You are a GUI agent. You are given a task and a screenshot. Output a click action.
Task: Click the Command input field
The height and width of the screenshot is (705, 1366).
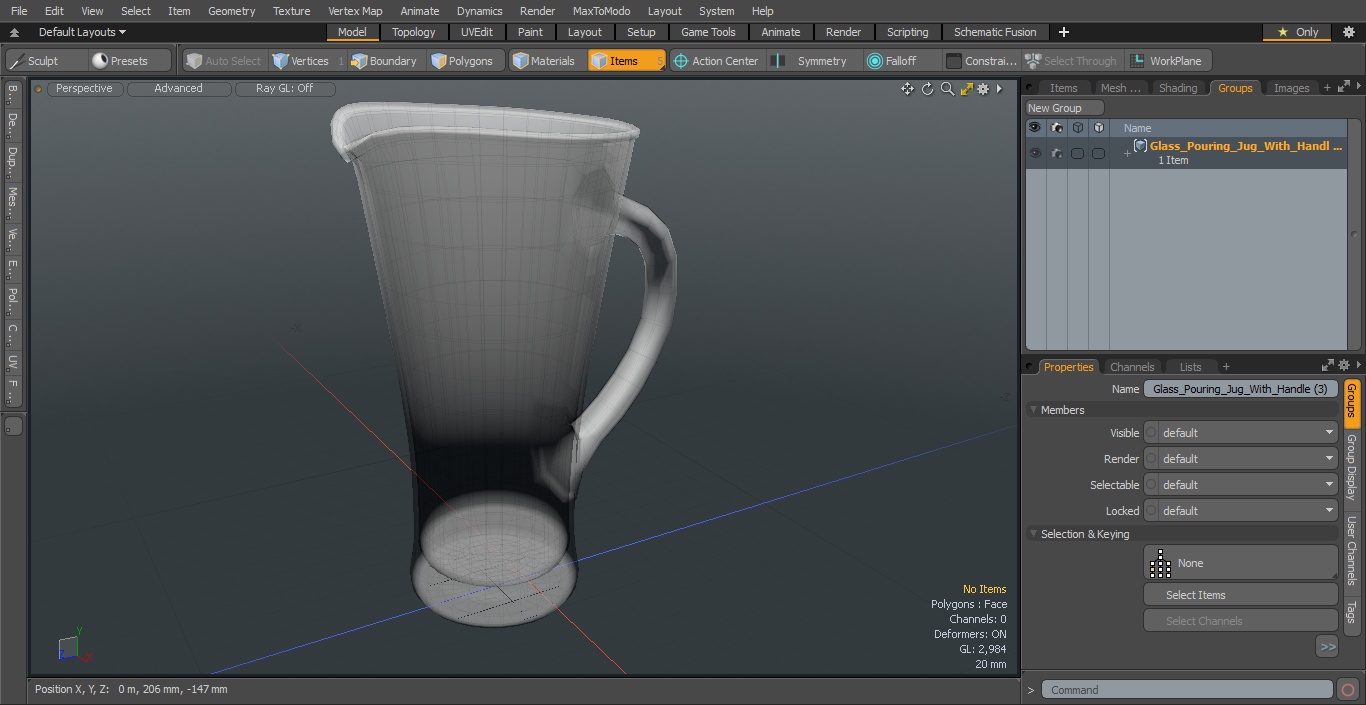tap(1187, 690)
